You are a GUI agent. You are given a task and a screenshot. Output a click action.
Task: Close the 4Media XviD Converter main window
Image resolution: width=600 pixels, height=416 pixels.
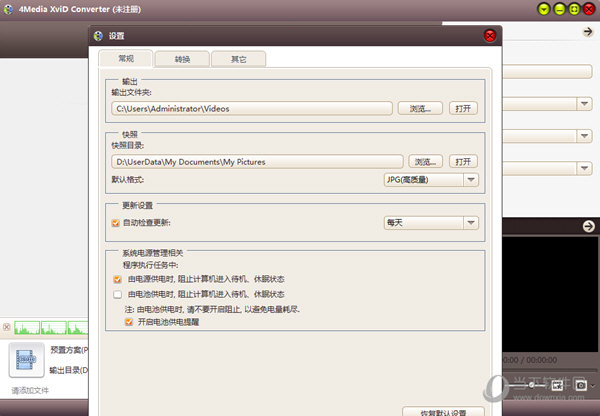(x=589, y=9)
